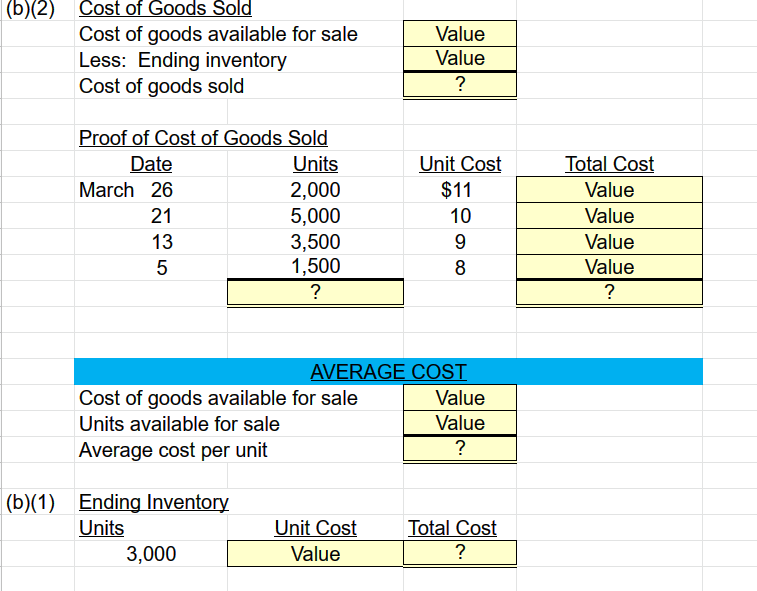Select the 1,500 units cell
The width and height of the screenshot is (757, 591).
(315, 267)
